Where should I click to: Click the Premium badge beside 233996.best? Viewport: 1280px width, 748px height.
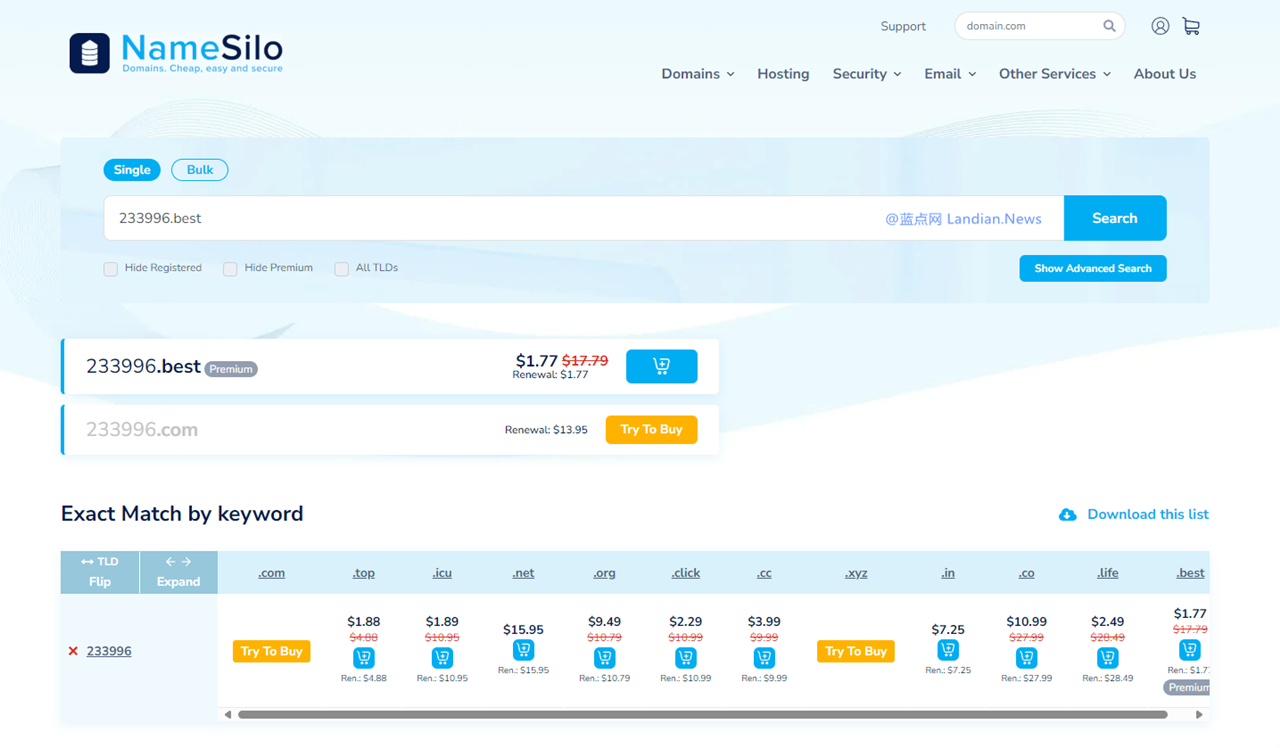pos(231,369)
